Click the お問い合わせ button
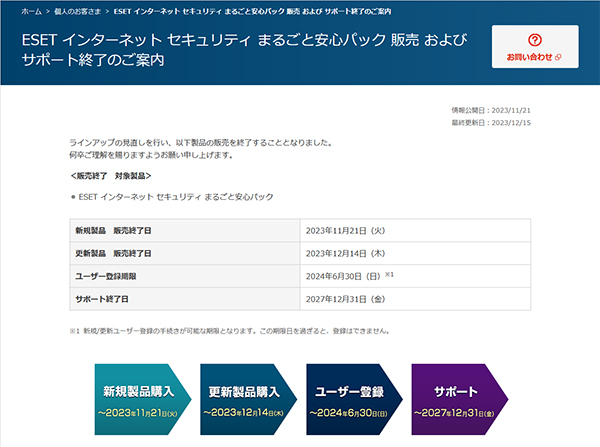 click(535, 47)
